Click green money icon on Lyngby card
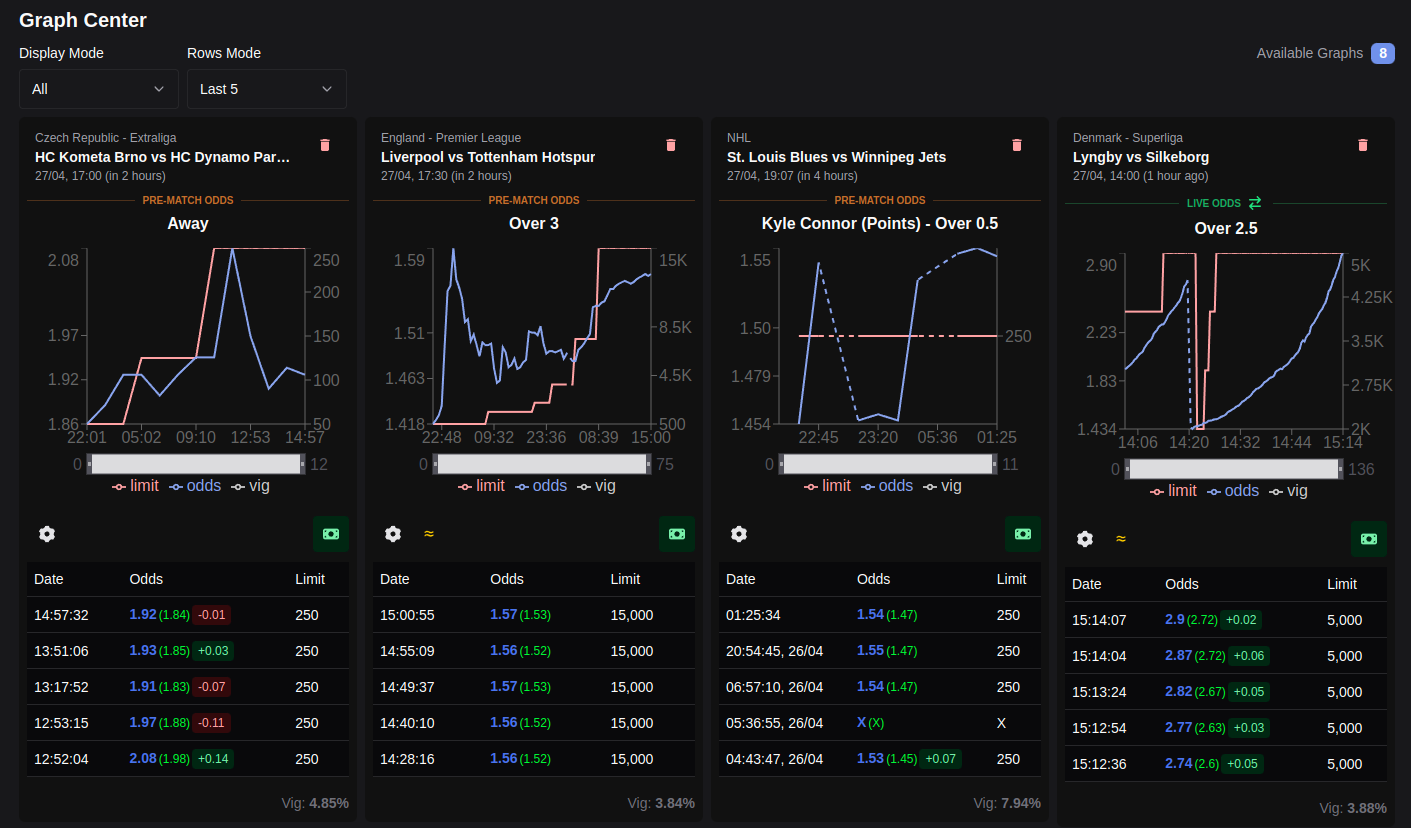1411x828 pixels. click(x=1369, y=539)
